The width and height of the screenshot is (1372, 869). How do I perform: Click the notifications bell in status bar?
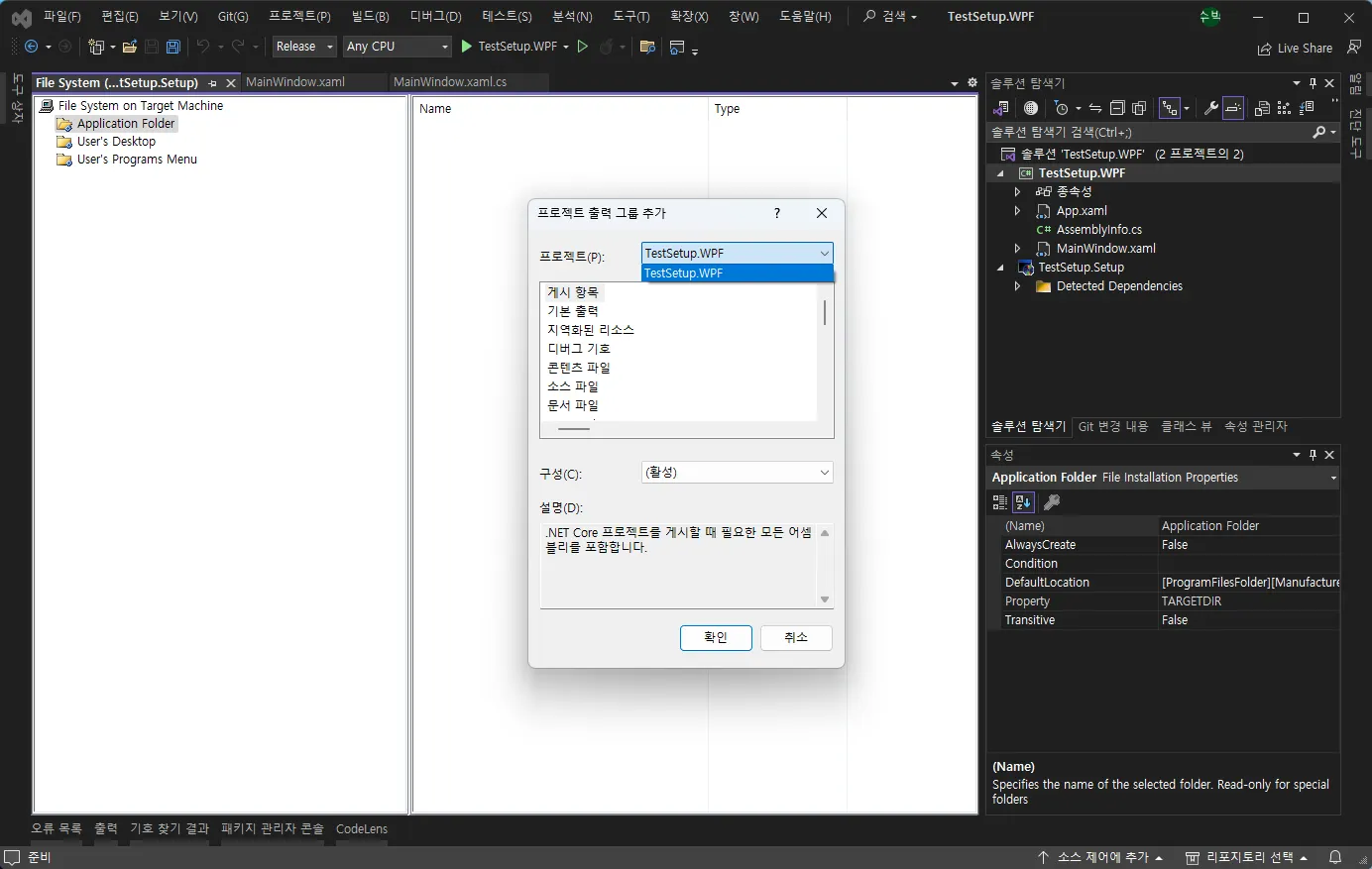(x=1335, y=857)
